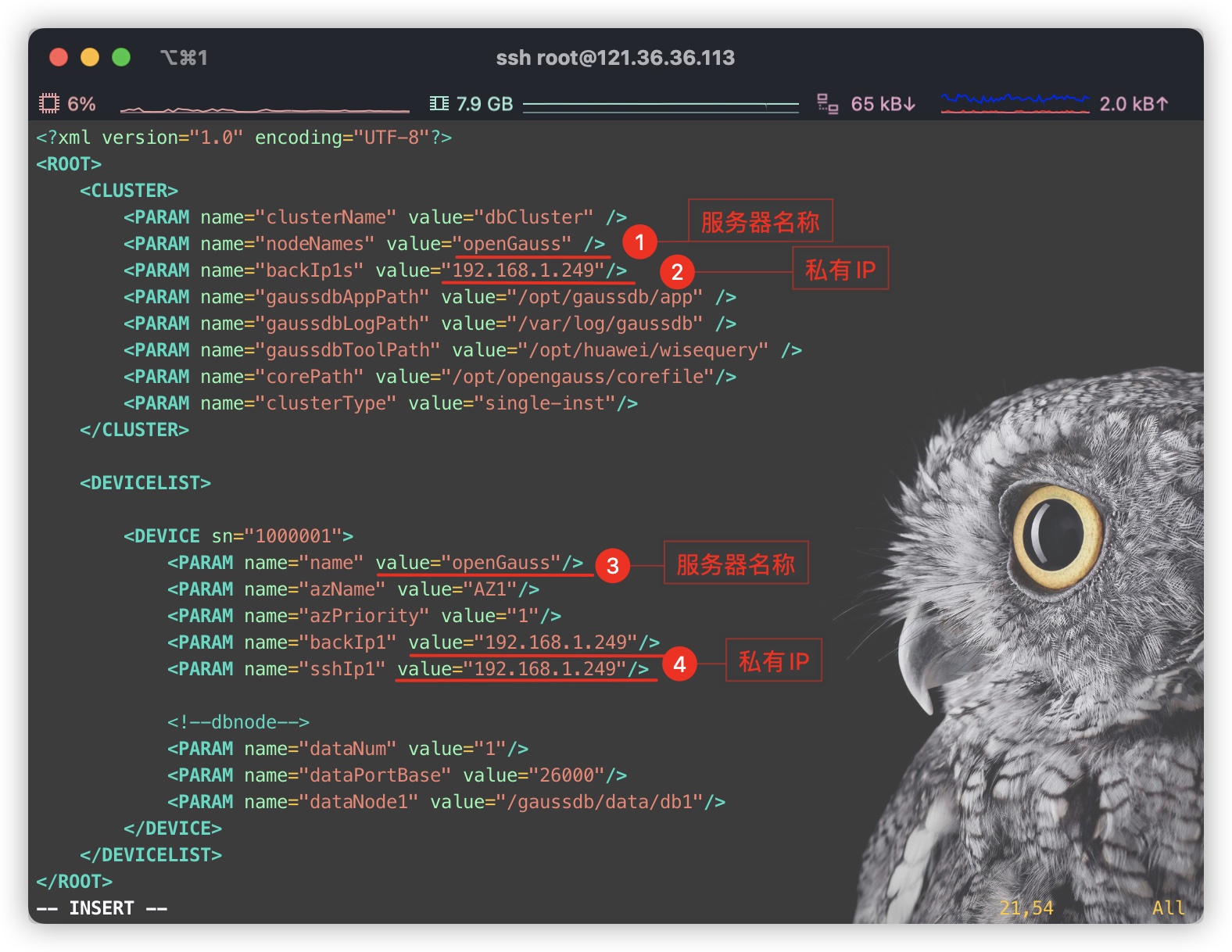Click the closing </DEVICE> tag
The height and width of the screenshot is (952, 1232).
(x=173, y=829)
